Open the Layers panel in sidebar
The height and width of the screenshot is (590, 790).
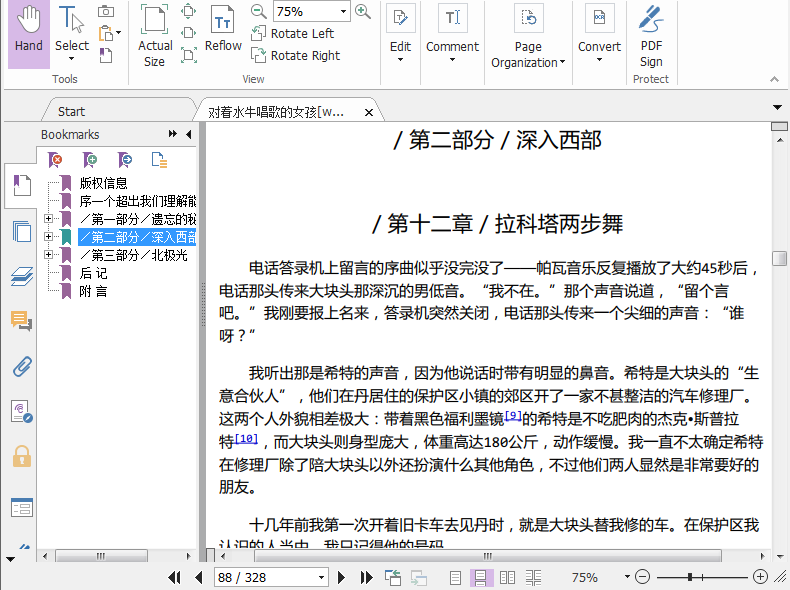[21, 277]
